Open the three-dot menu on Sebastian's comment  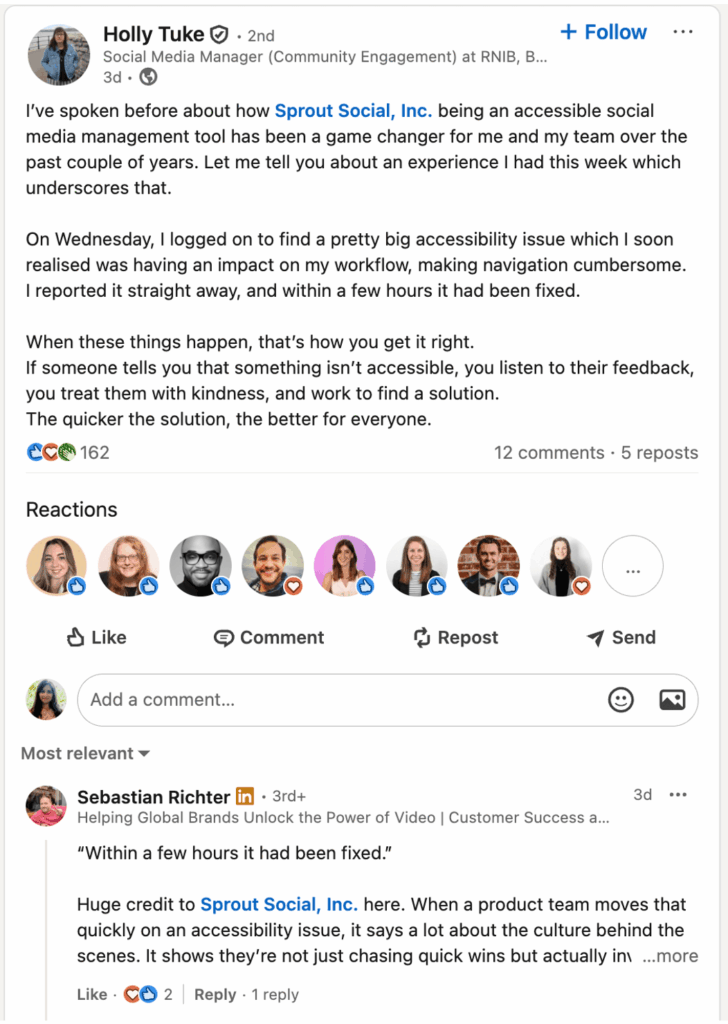pyautogui.click(x=678, y=793)
